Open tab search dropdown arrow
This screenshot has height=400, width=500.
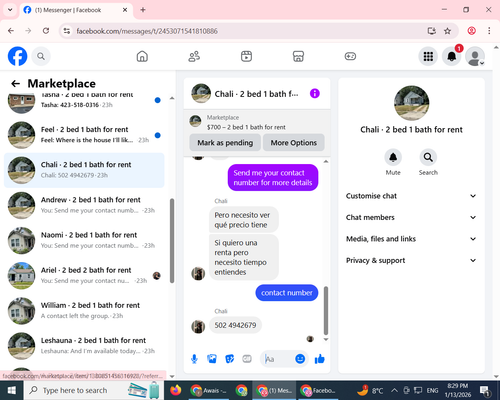(x=10, y=10)
